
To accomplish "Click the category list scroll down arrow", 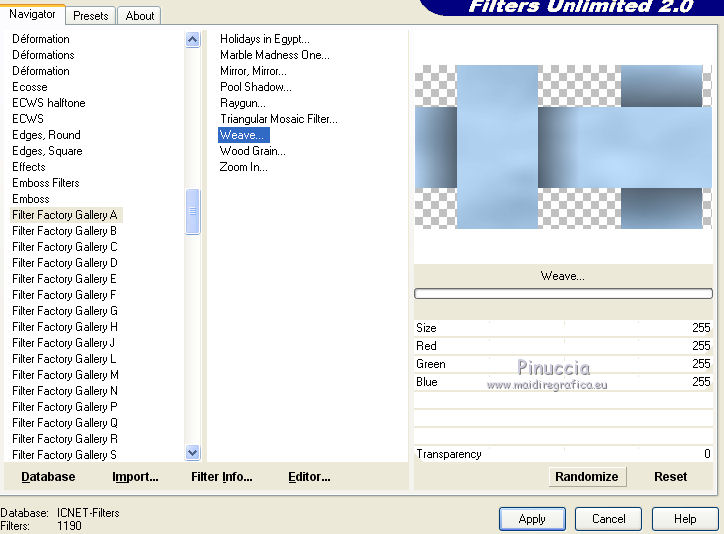I will (193, 453).
